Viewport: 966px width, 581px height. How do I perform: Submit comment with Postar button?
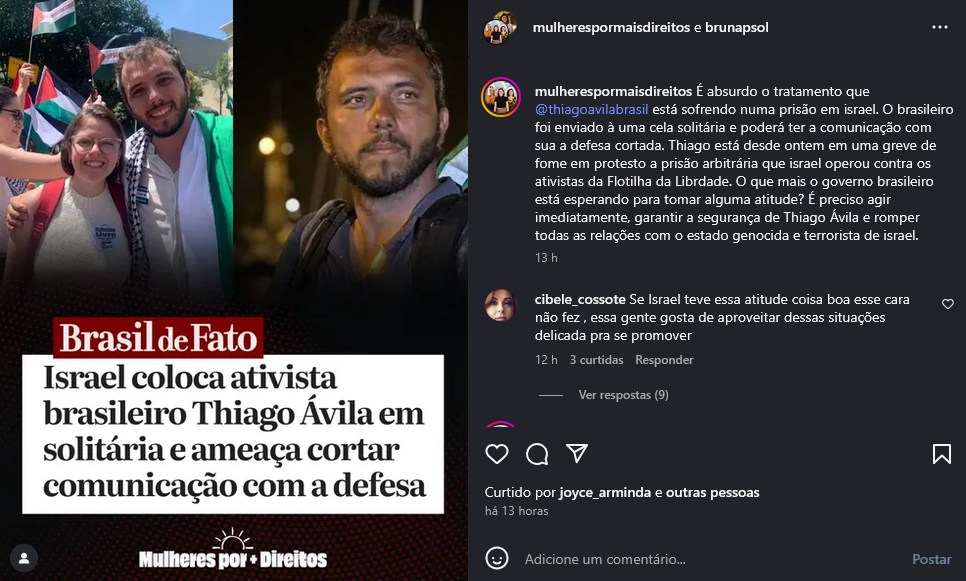932,559
